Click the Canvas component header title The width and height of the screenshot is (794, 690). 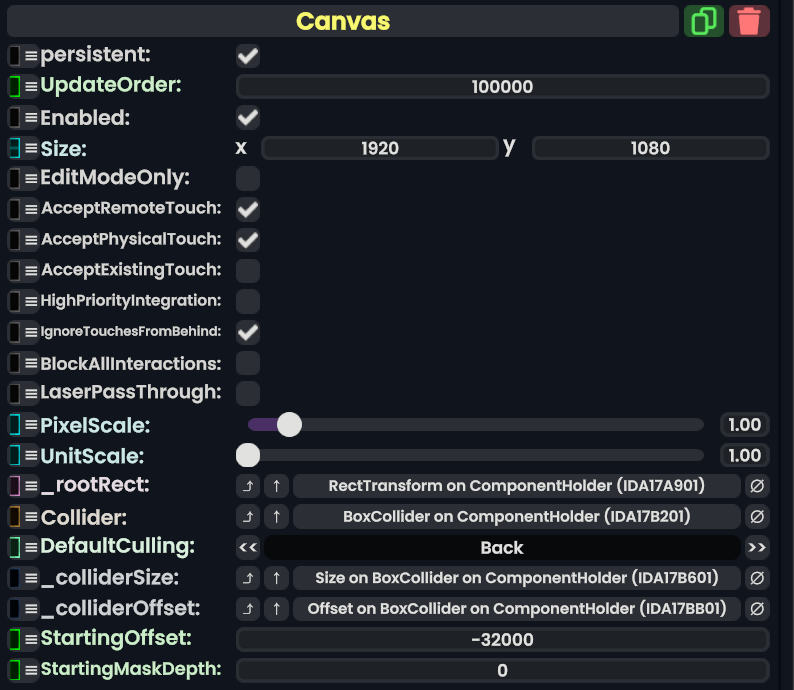click(343, 21)
